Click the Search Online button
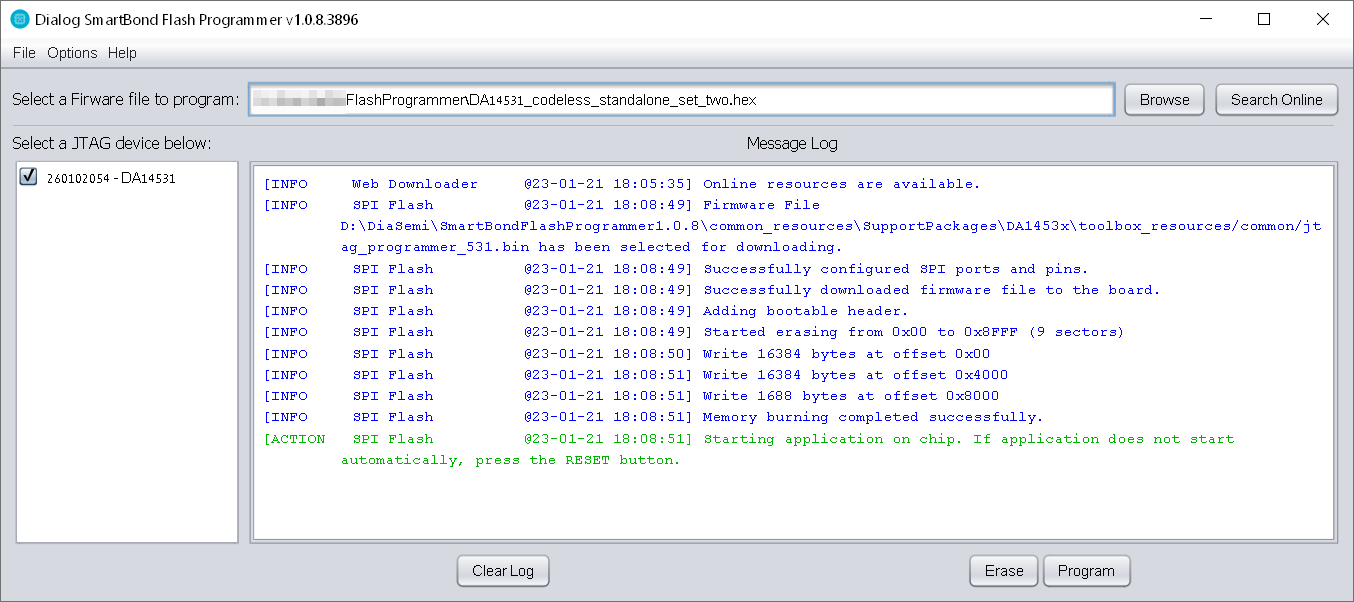This screenshot has height=602, width=1354. point(1277,100)
